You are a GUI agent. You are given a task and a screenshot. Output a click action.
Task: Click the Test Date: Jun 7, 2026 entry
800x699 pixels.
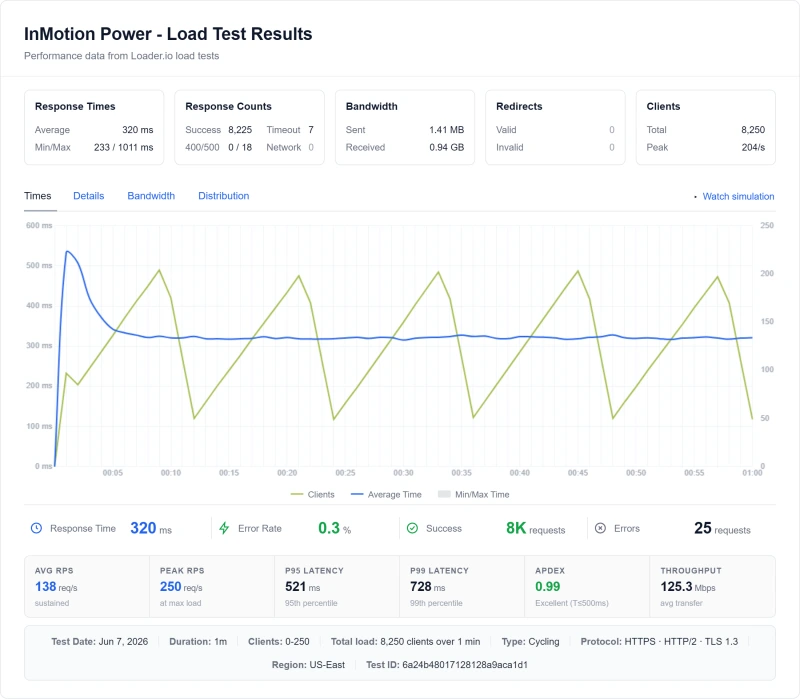[99, 641]
